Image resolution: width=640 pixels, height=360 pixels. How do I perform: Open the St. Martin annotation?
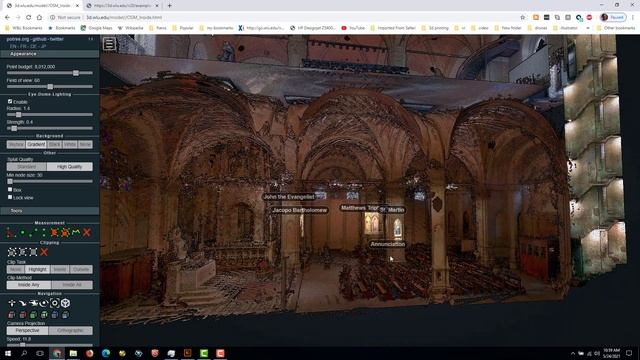pos(392,210)
